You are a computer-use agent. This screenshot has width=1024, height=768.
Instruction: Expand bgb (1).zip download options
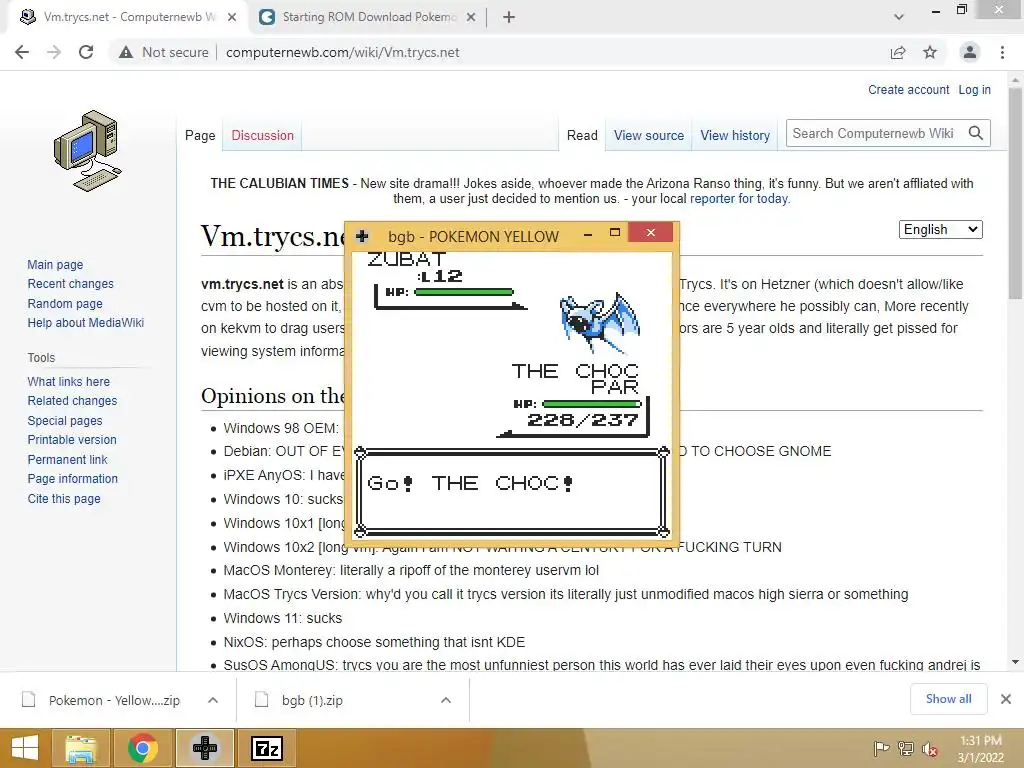pos(446,700)
